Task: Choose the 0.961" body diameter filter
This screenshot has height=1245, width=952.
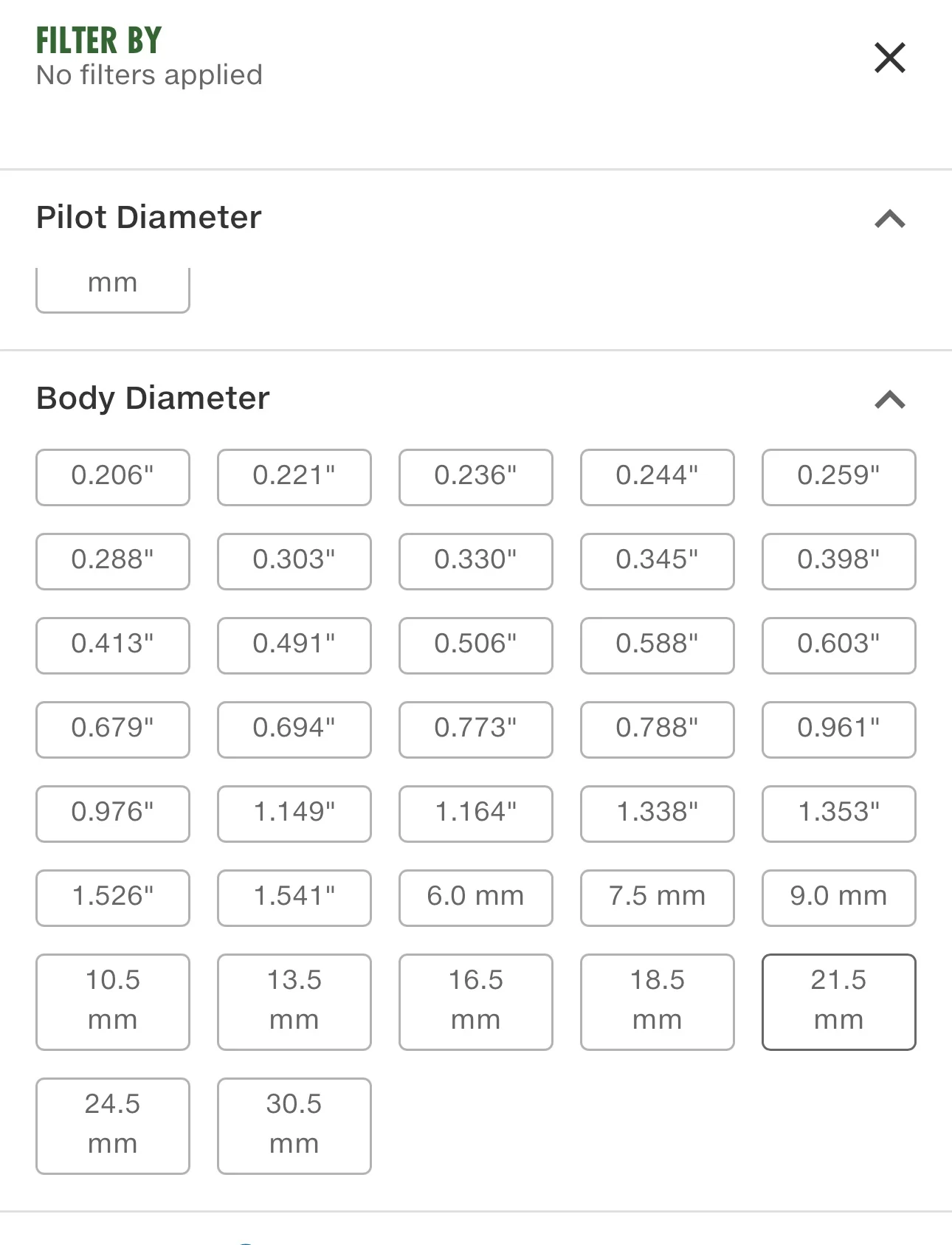Action: click(838, 730)
